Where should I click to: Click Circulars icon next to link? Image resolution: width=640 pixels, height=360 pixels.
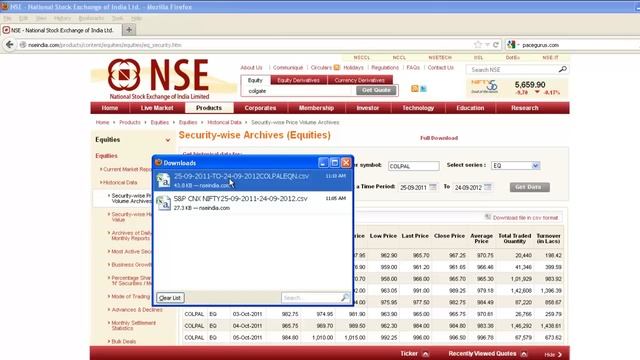(336, 67)
